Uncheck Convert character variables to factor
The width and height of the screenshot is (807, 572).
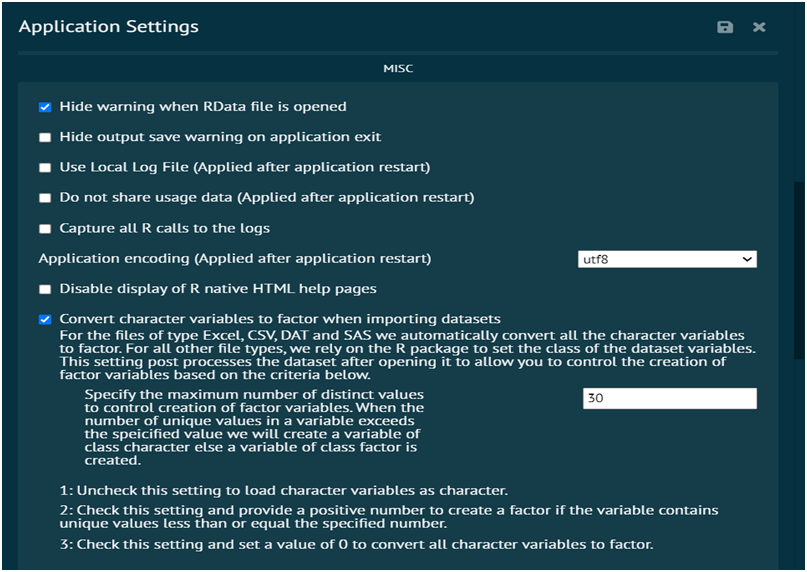[45, 320]
